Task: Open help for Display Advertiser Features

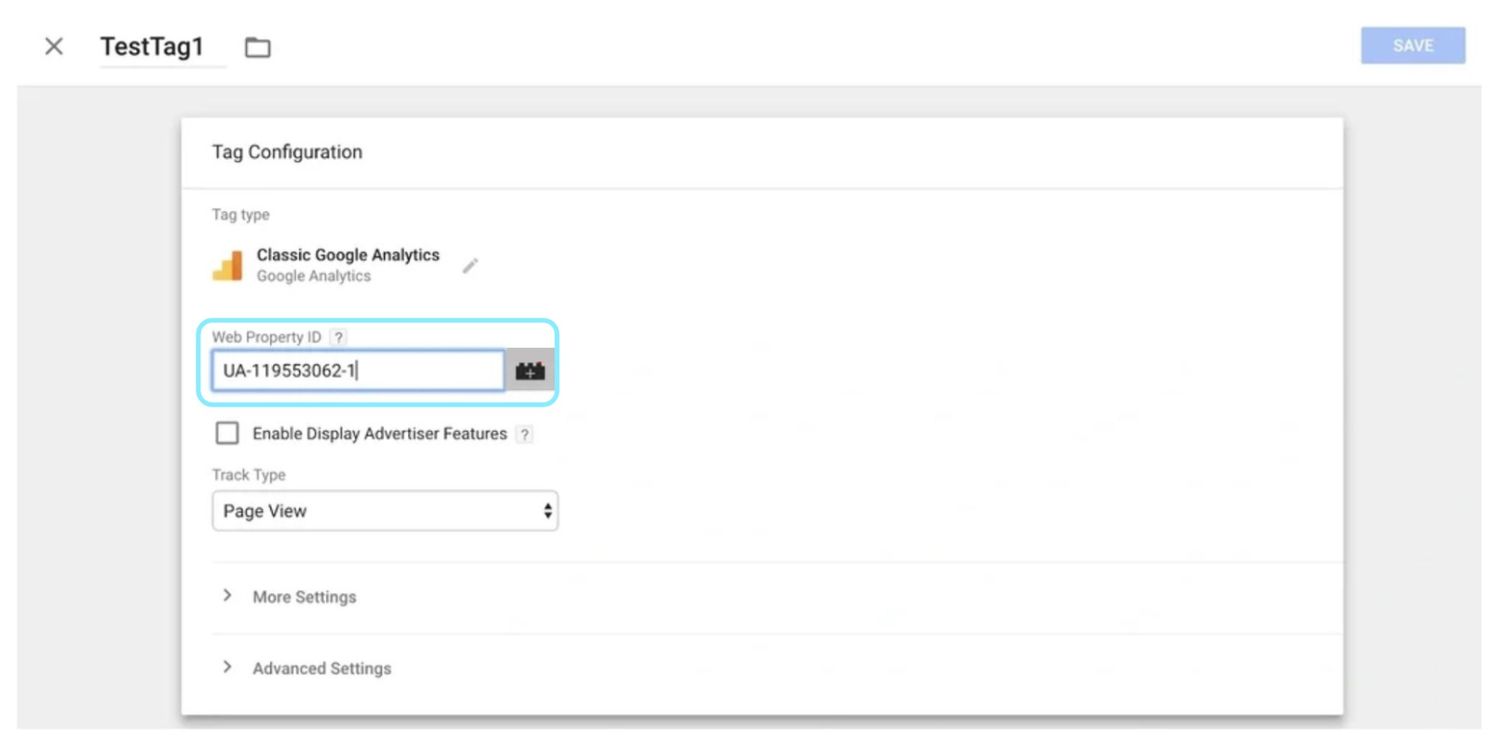Action: click(x=525, y=434)
